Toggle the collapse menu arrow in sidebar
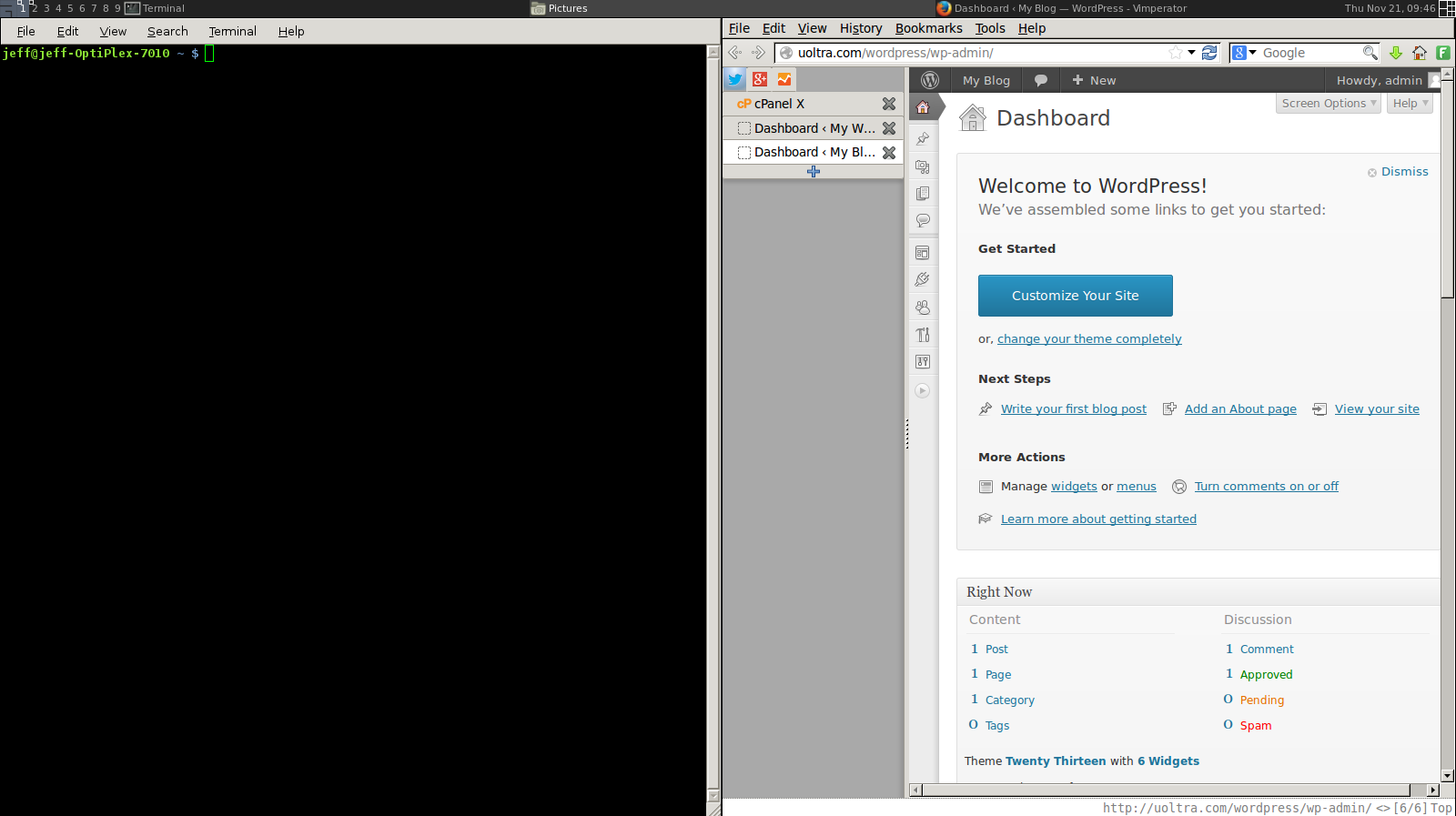 coord(923,390)
